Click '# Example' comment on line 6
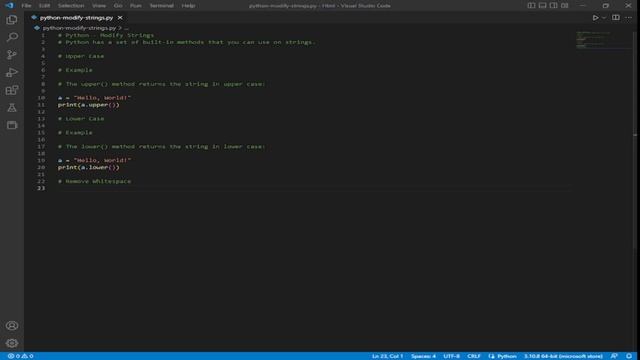 (x=75, y=70)
